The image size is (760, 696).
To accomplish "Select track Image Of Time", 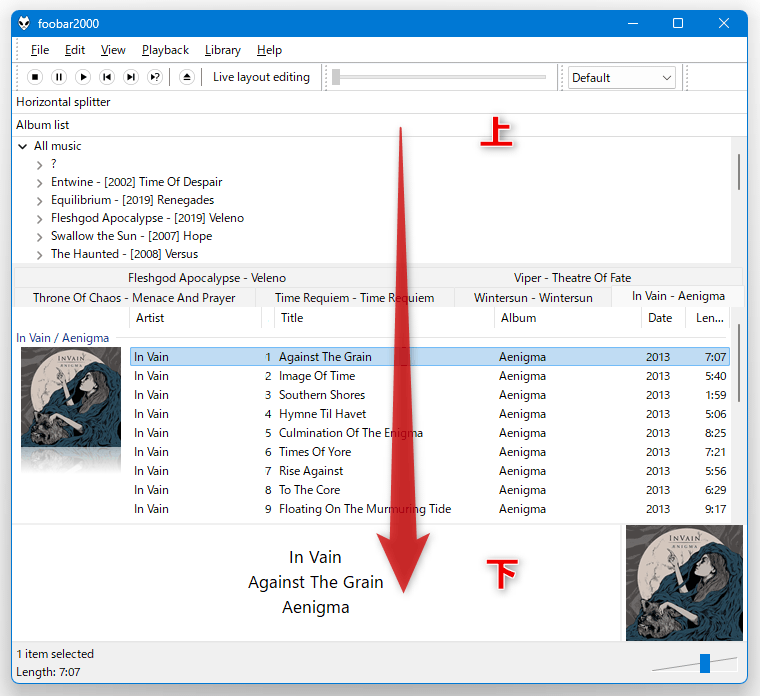I will point(429,376).
